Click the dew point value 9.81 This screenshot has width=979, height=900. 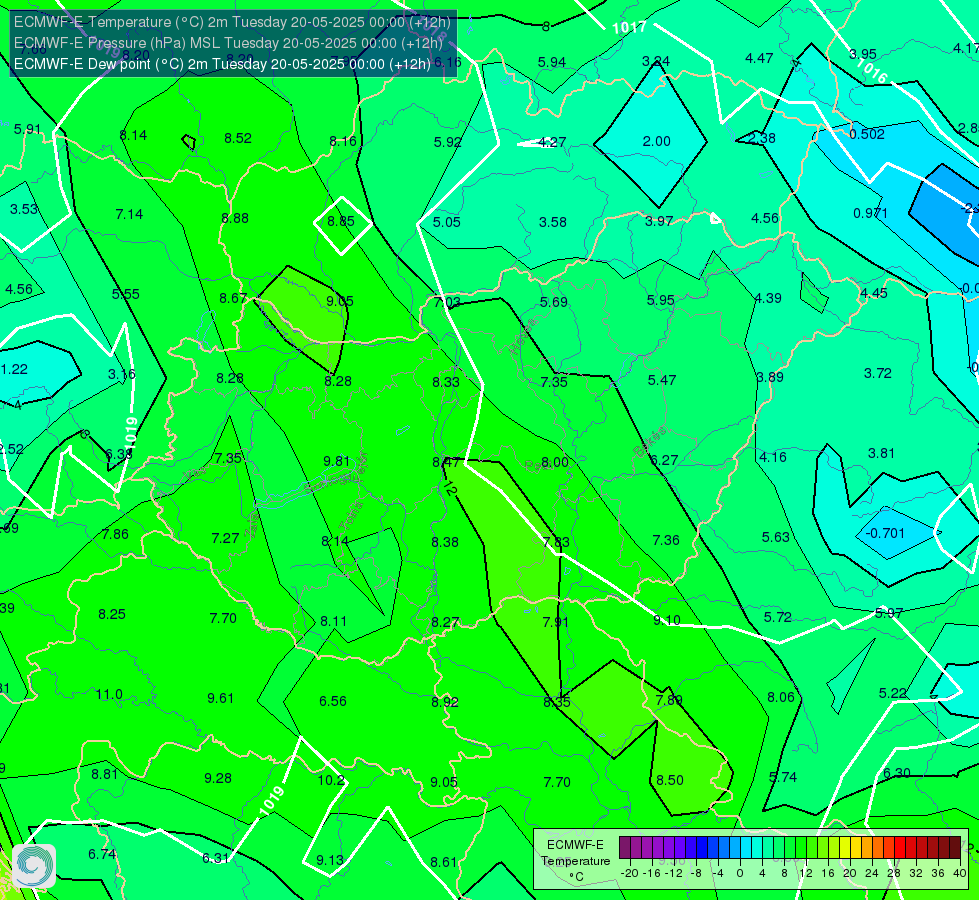coord(337,462)
